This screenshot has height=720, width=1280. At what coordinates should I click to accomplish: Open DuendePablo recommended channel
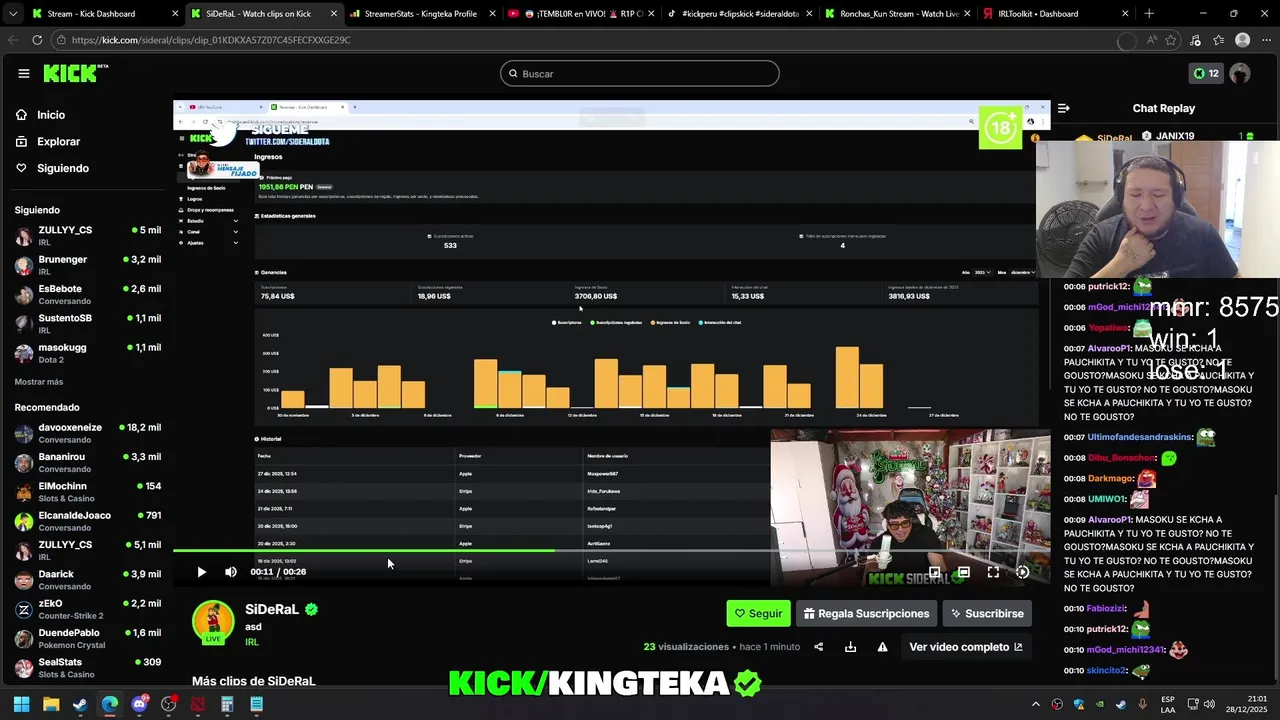coord(88,638)
